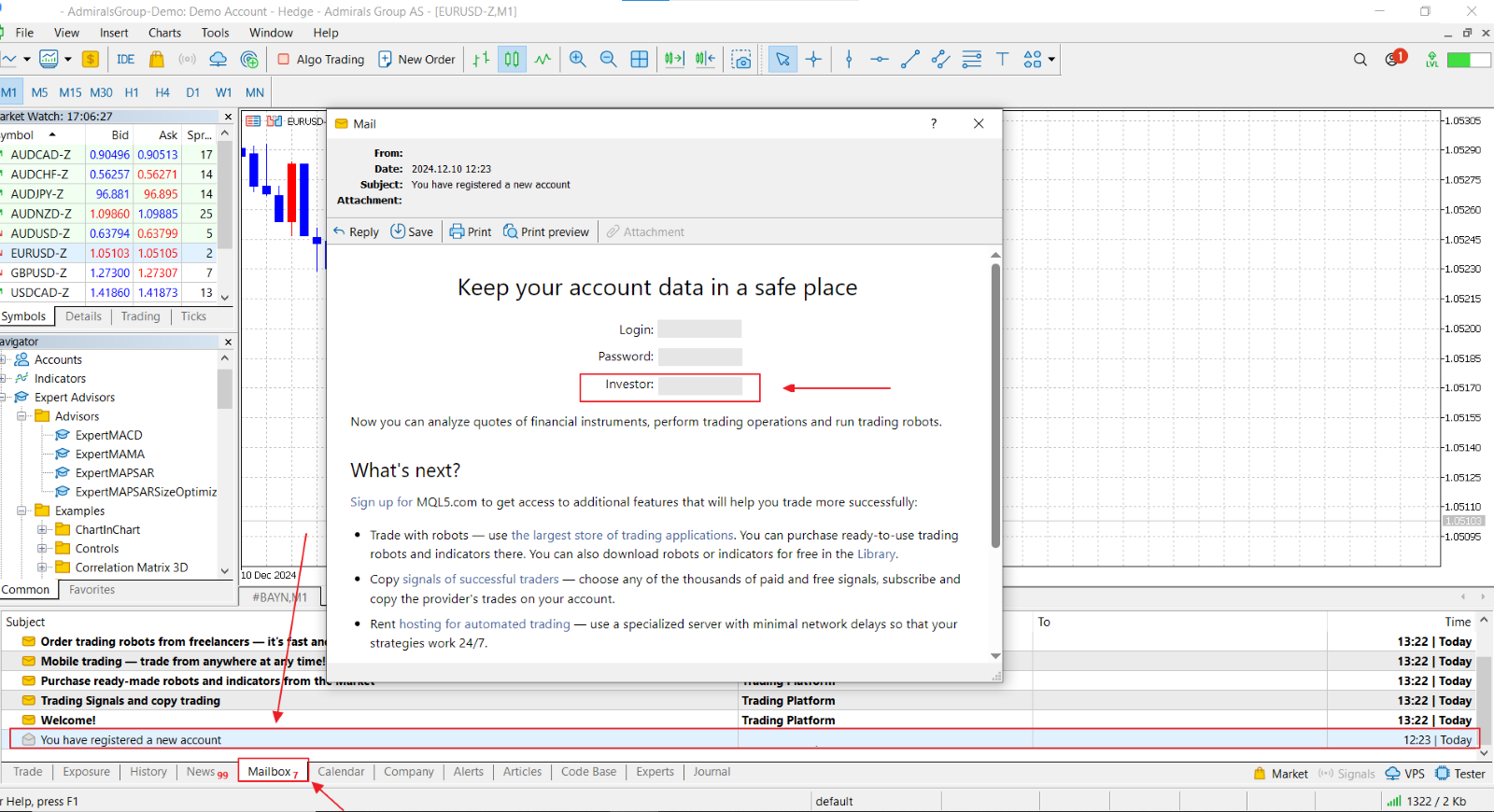Open the IDE MetaEditor button
The height and width of the screenshot is (812, 1494).
[x=125, y=60]
